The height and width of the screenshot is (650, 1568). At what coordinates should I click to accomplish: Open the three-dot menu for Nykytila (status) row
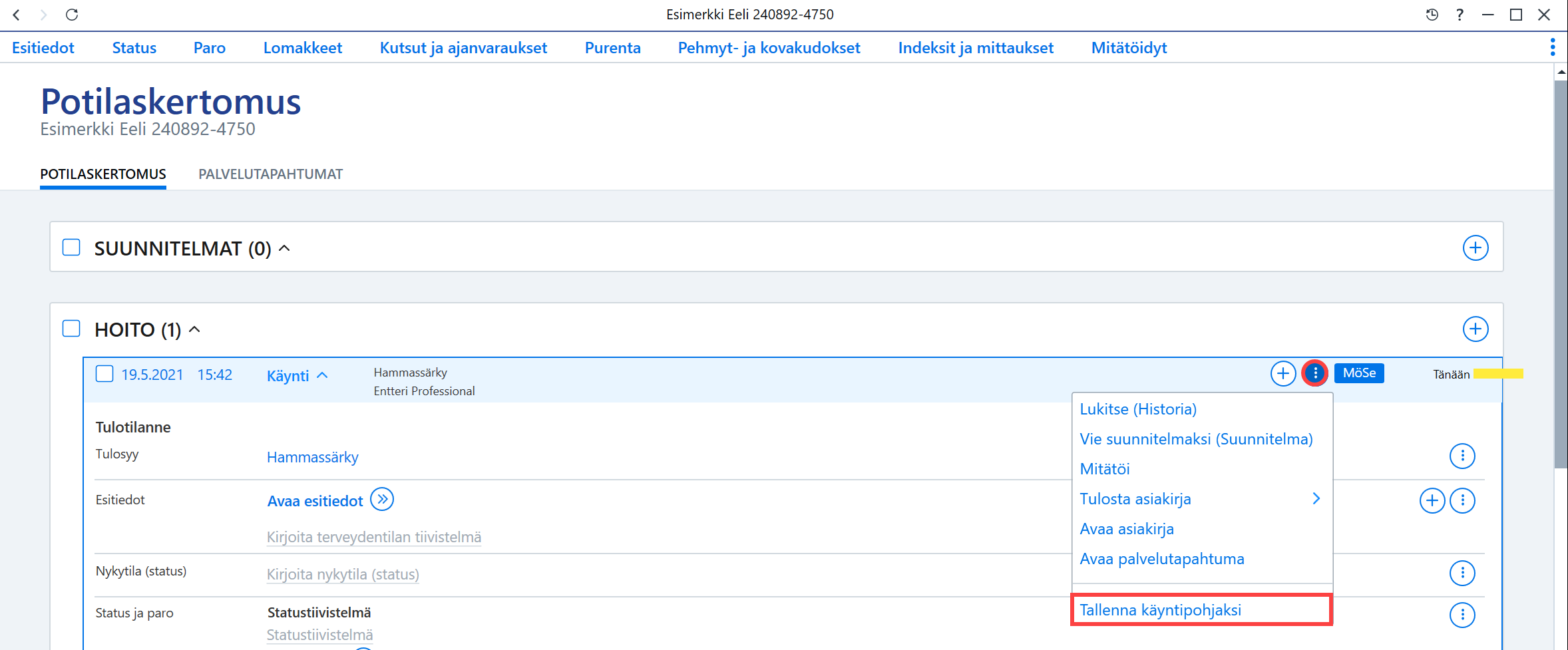click(x=1462, y=573)
